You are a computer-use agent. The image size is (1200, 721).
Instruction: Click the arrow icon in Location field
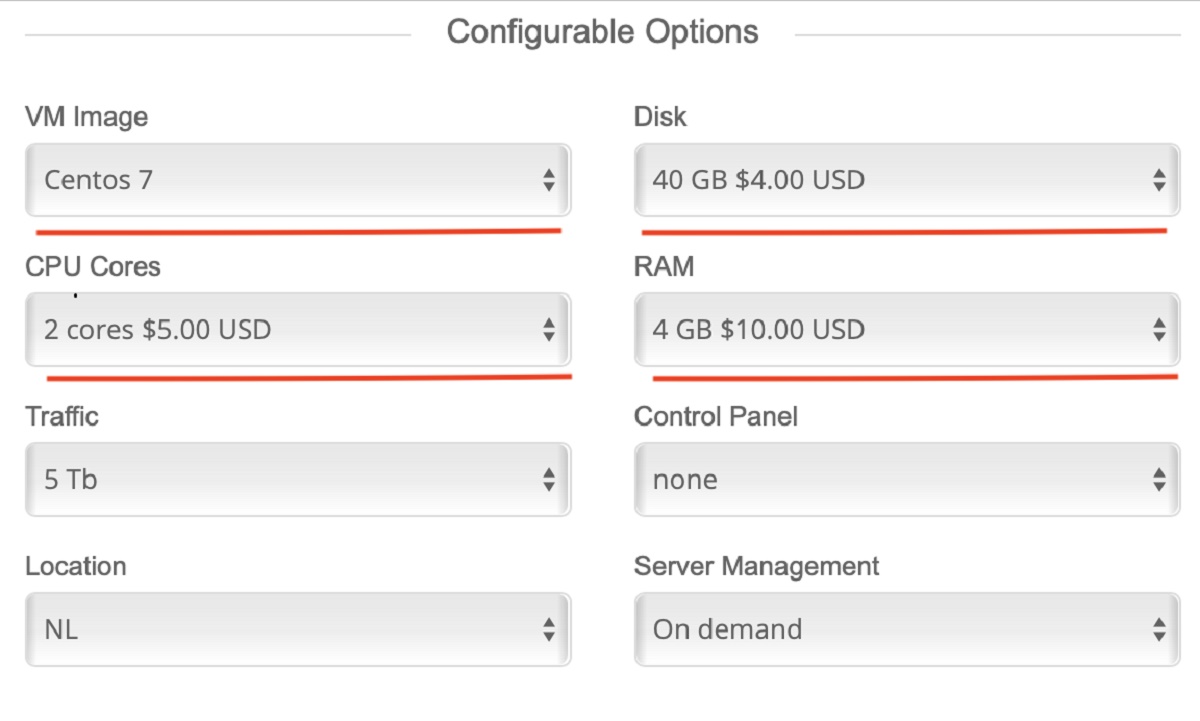coord(548,630)
